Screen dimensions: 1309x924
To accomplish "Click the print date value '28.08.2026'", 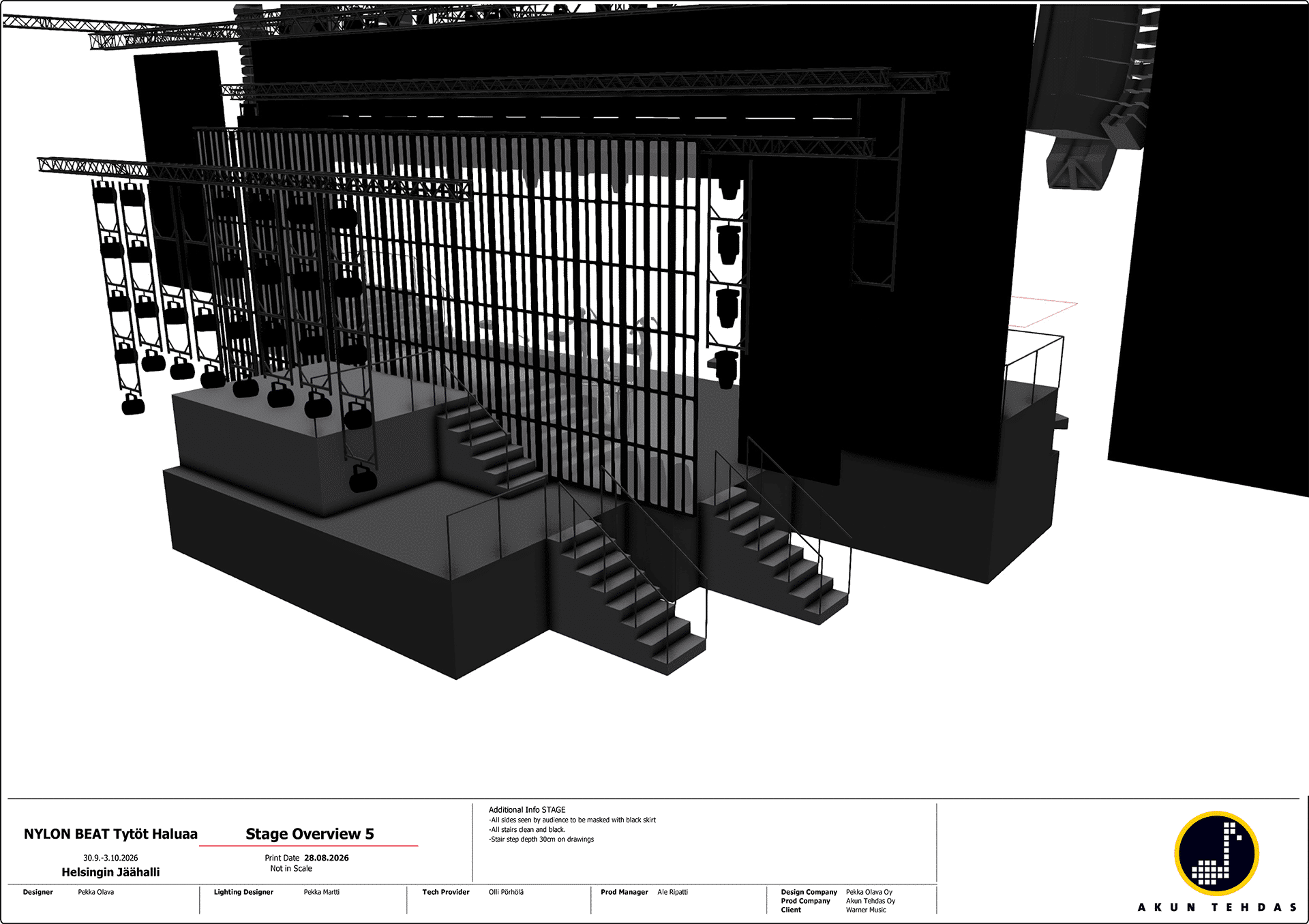I will pyautogui.click(x=327, y=858).
